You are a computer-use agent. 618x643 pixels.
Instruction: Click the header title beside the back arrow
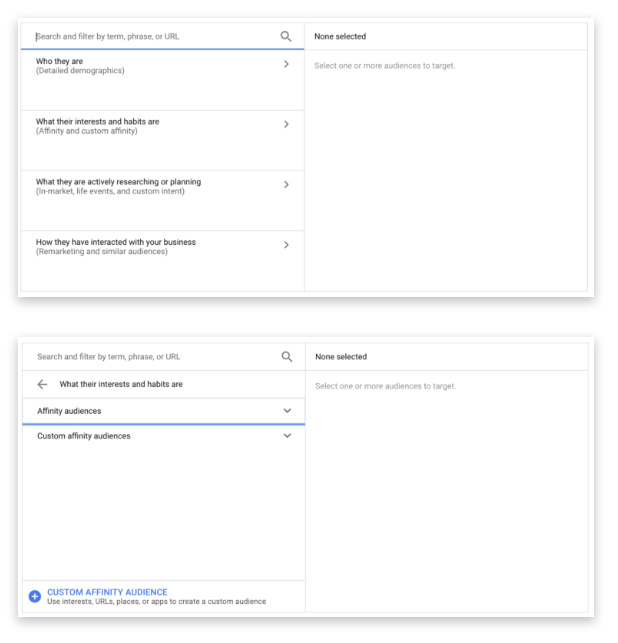[121, 384]
